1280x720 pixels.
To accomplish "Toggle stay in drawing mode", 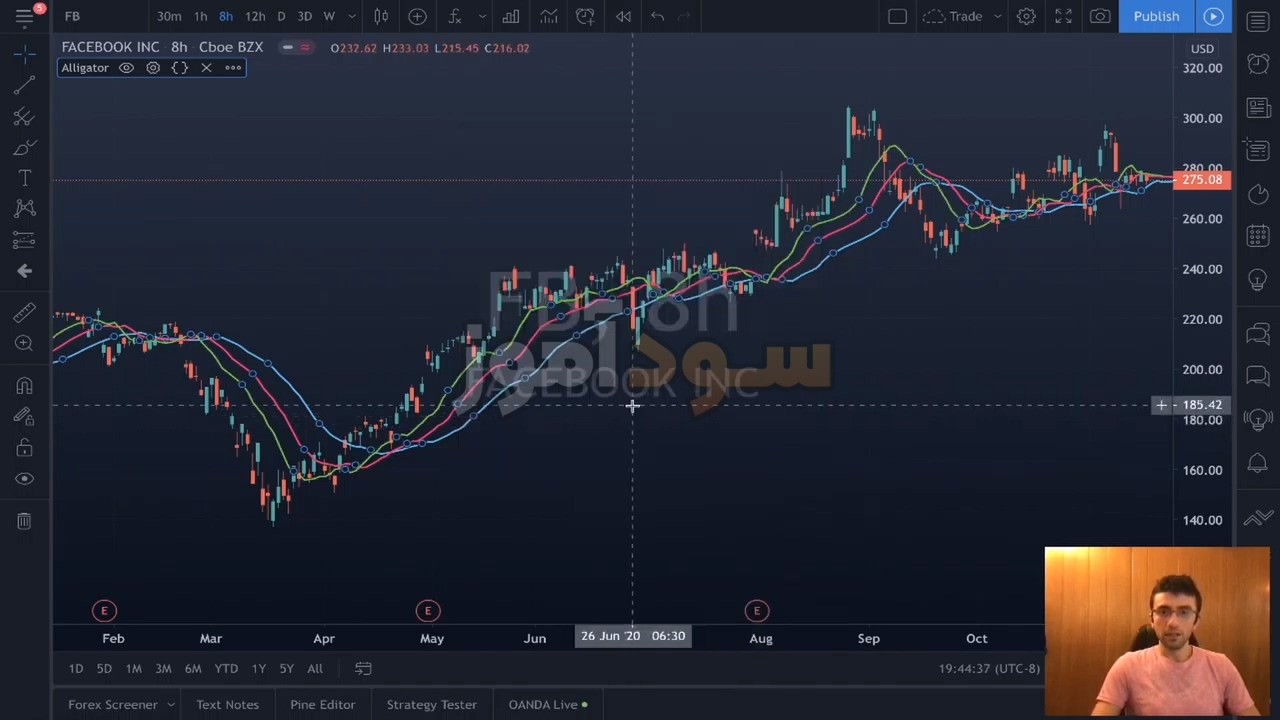I will coord(25,416).
